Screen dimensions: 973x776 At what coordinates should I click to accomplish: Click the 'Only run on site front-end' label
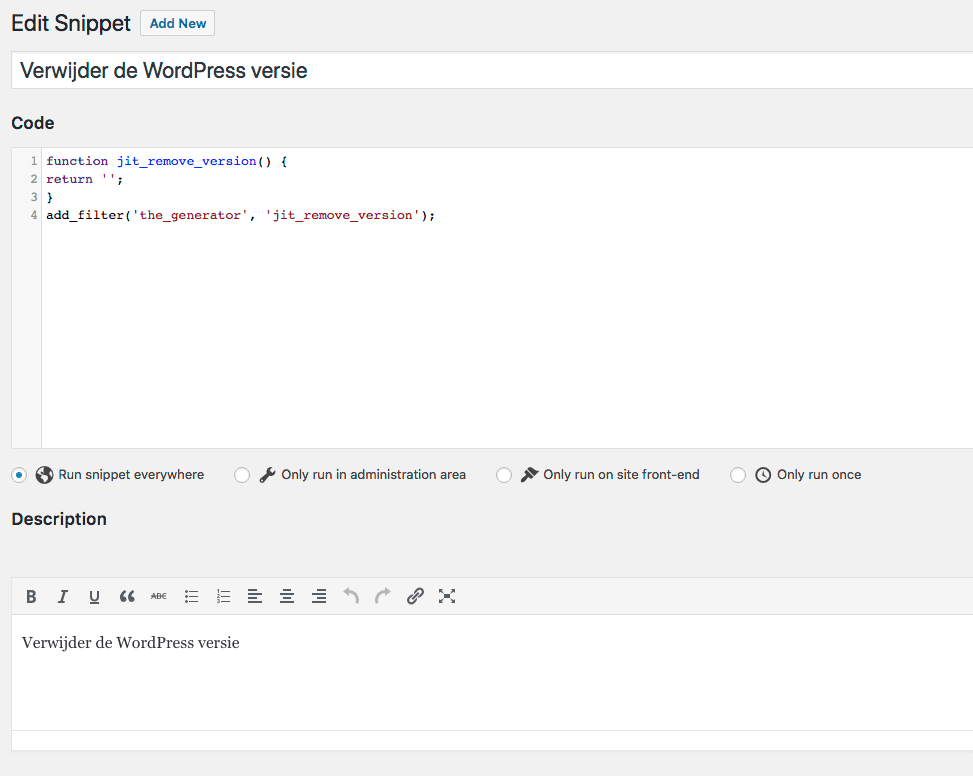[x=621, y=475]
